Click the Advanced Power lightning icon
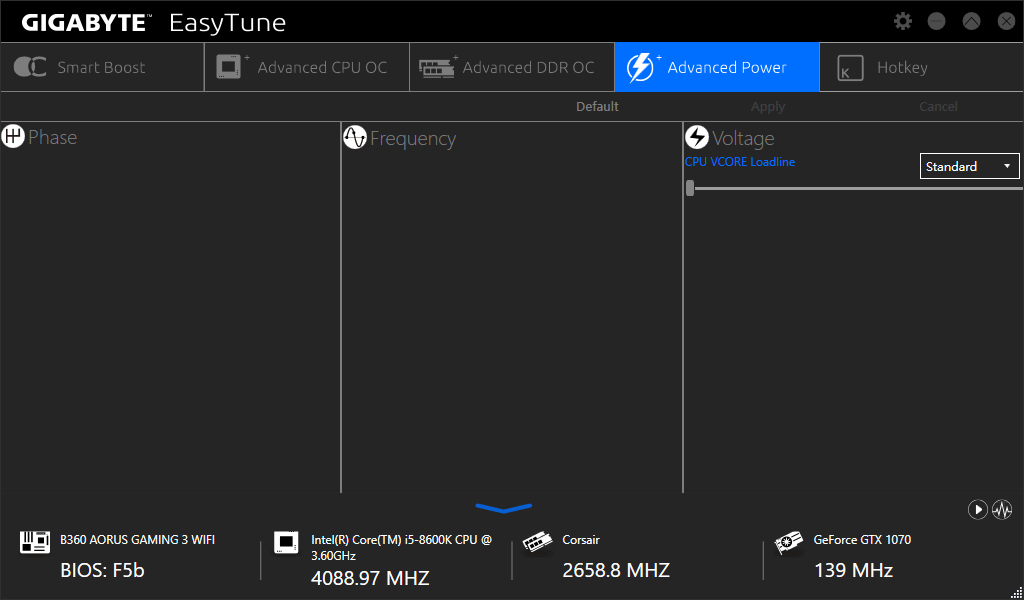The width and height of the screenshot is (1024, 600). (x=642, y=67)
